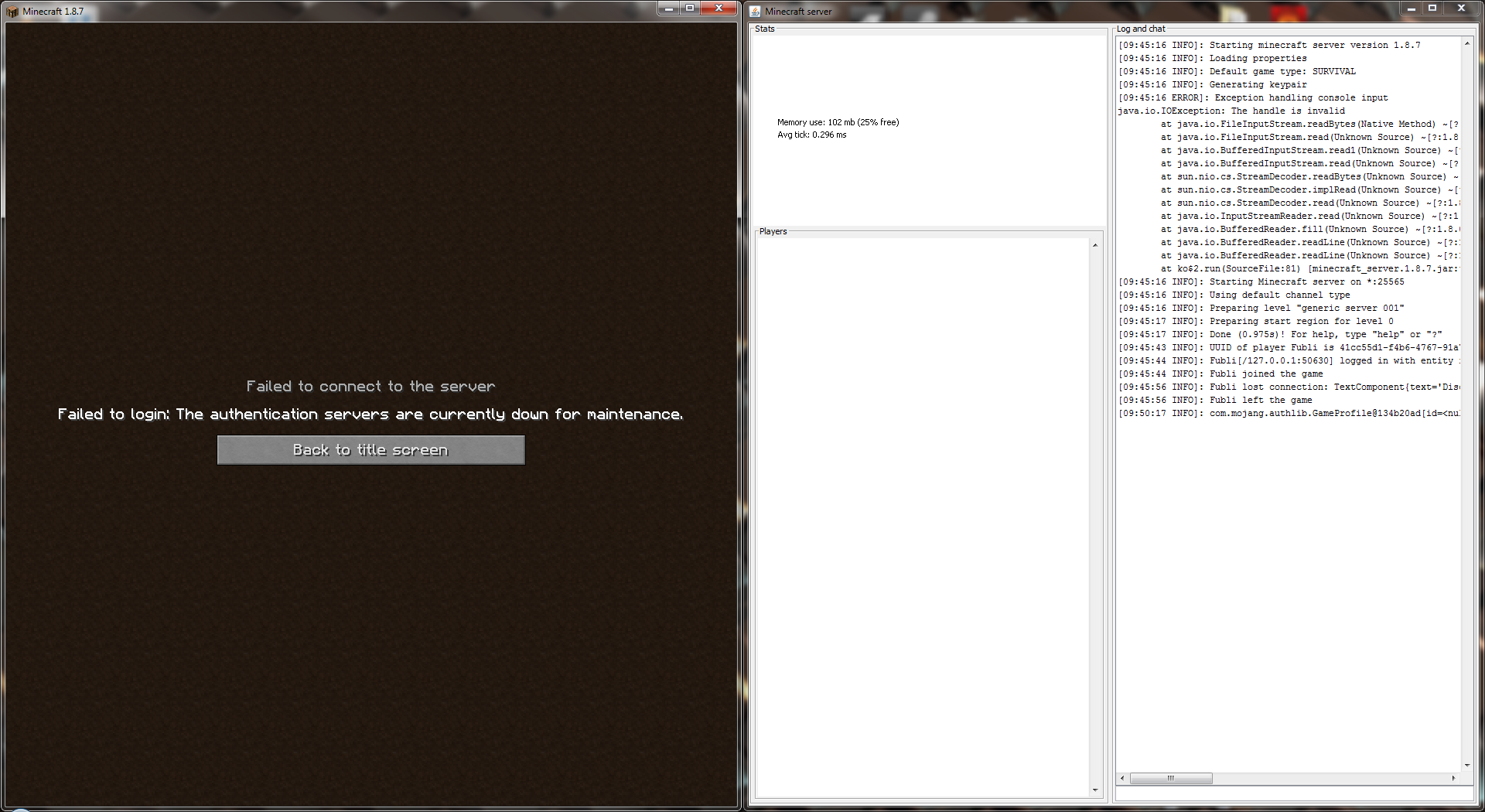
Task: Click log line "com.mojang.authlib.GameProfile"
Action: (1289, 413)
